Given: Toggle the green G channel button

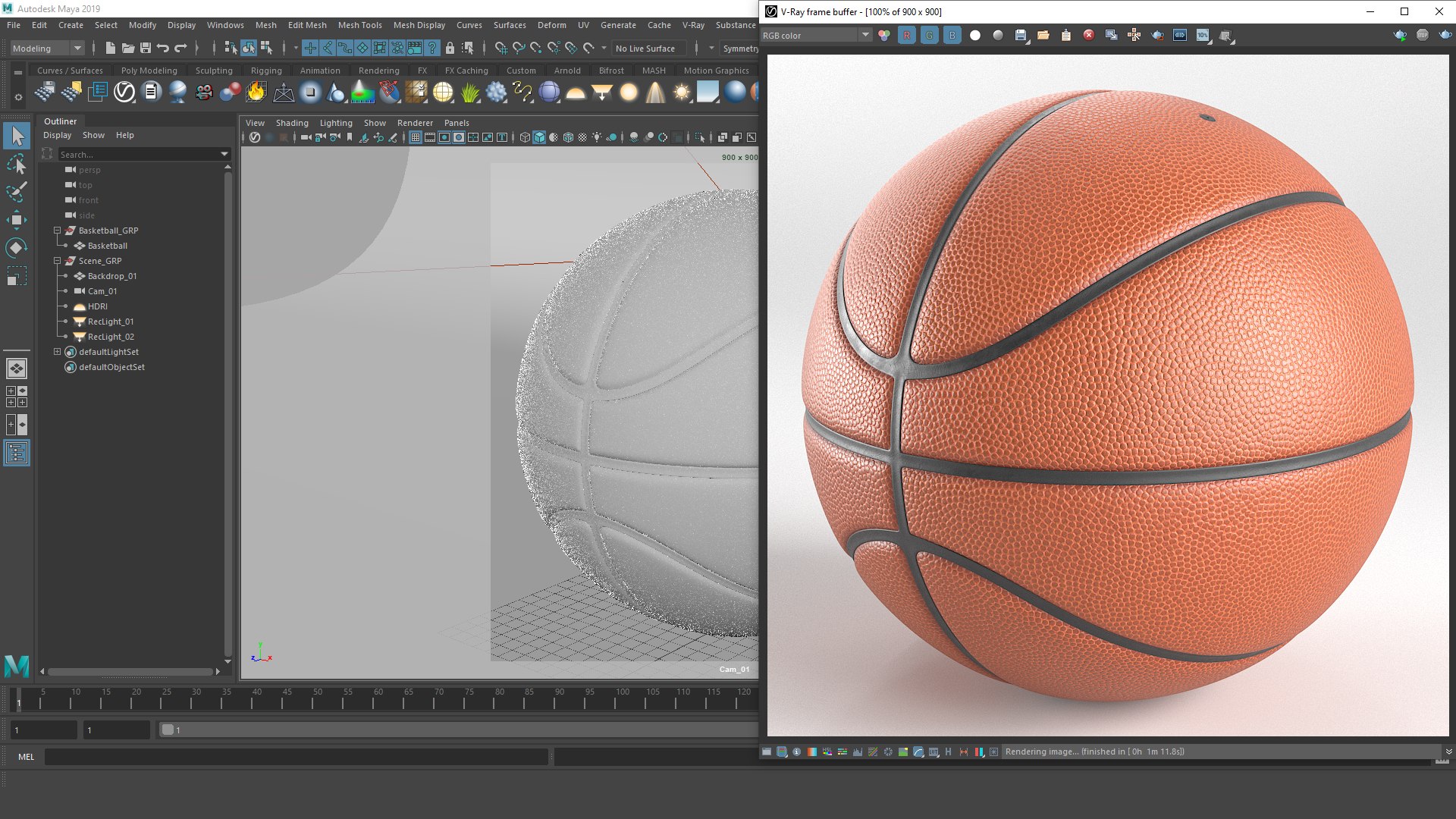Looking at the screenshot, I should (930, 35).
